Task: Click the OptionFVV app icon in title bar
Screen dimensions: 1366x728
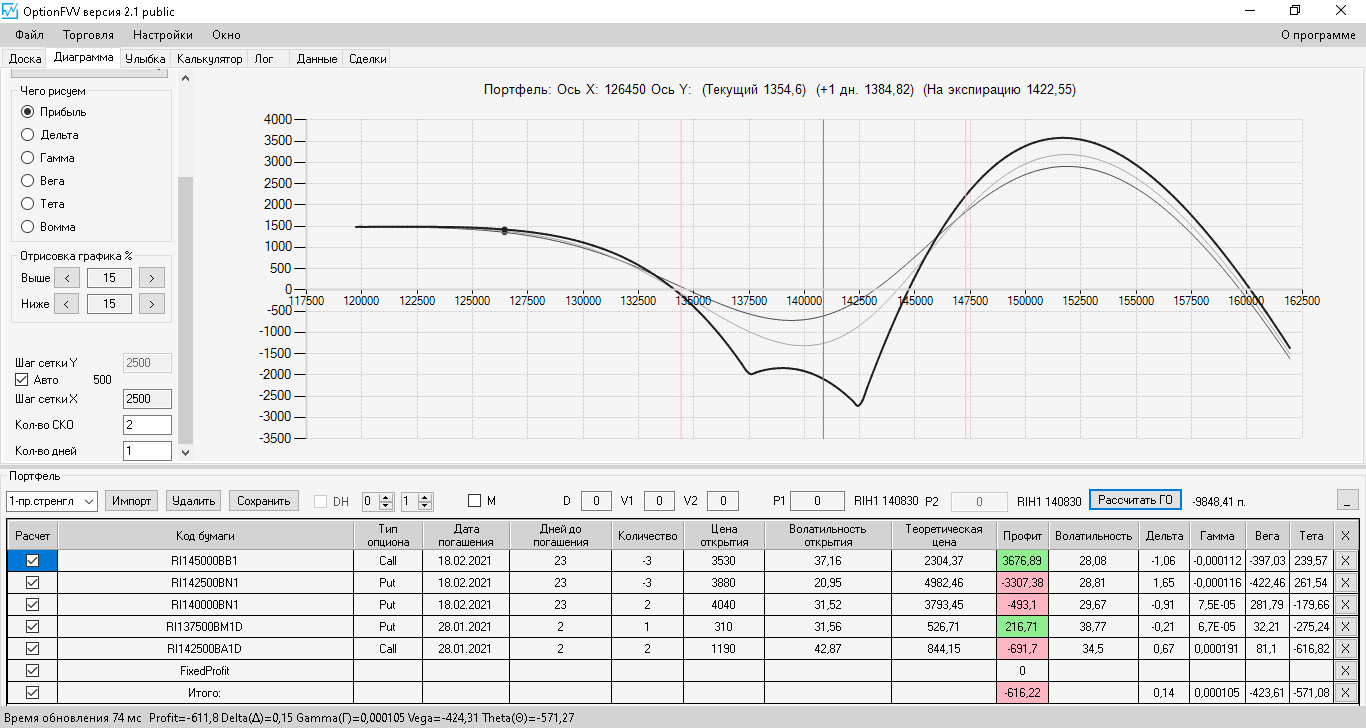Action: click(10, 11)
